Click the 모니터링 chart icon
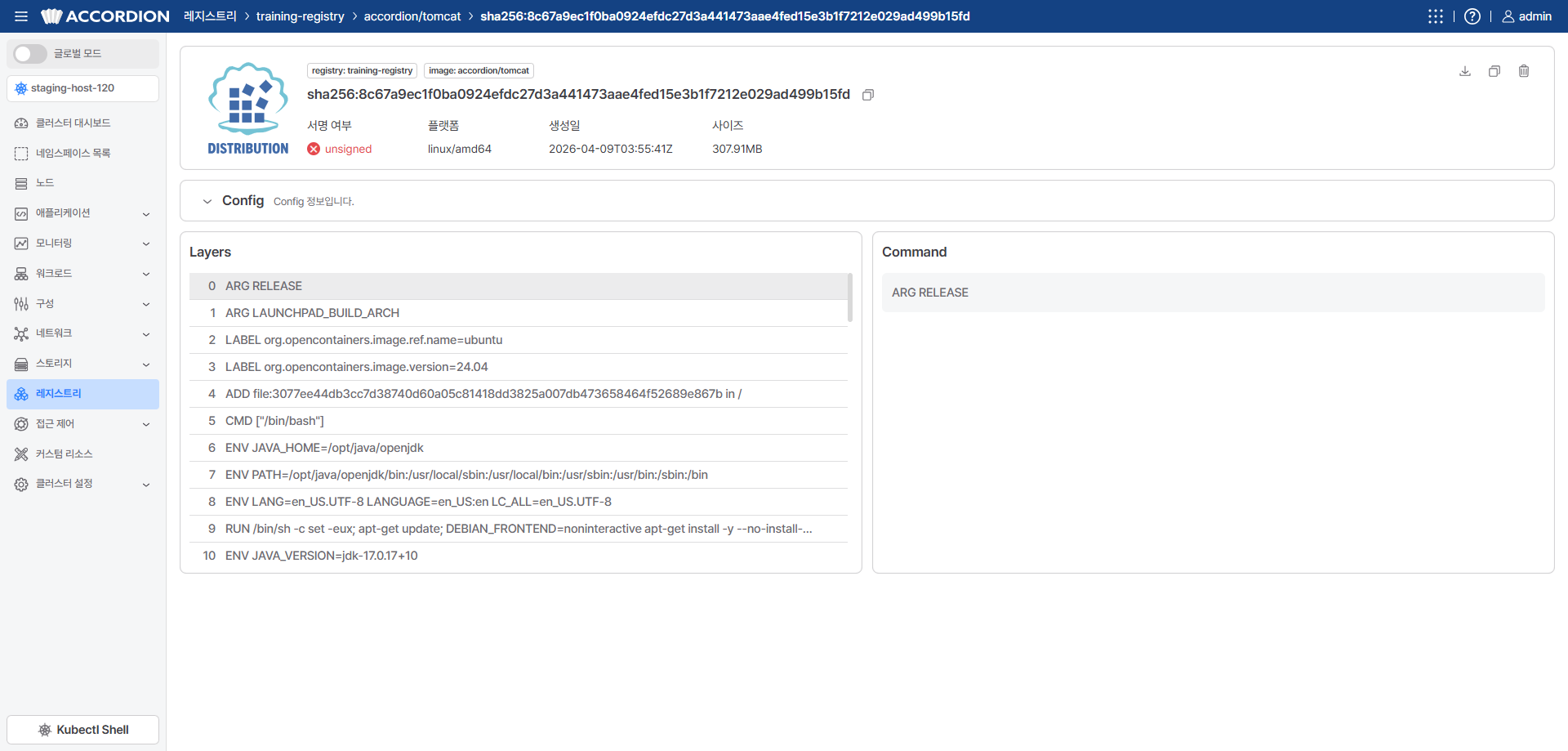The width and height of the screenshot is (1568, 751). [x=21, y=244]
